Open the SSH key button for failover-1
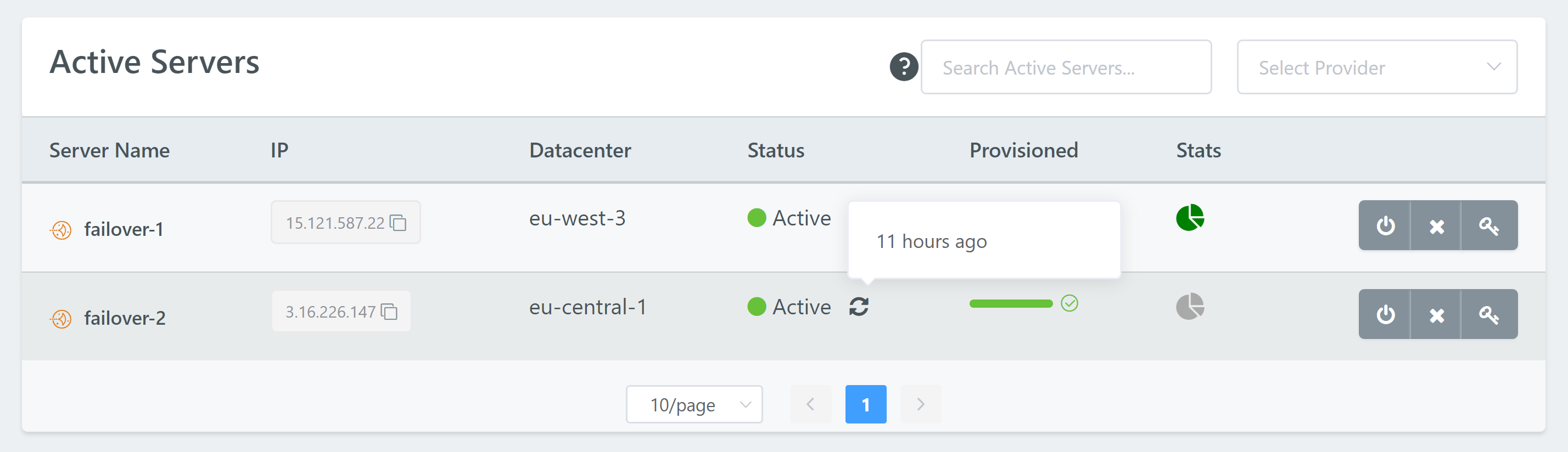The height and width of the screenshot is (452, 1568). pyautogui.click(x=1489, y=225)
